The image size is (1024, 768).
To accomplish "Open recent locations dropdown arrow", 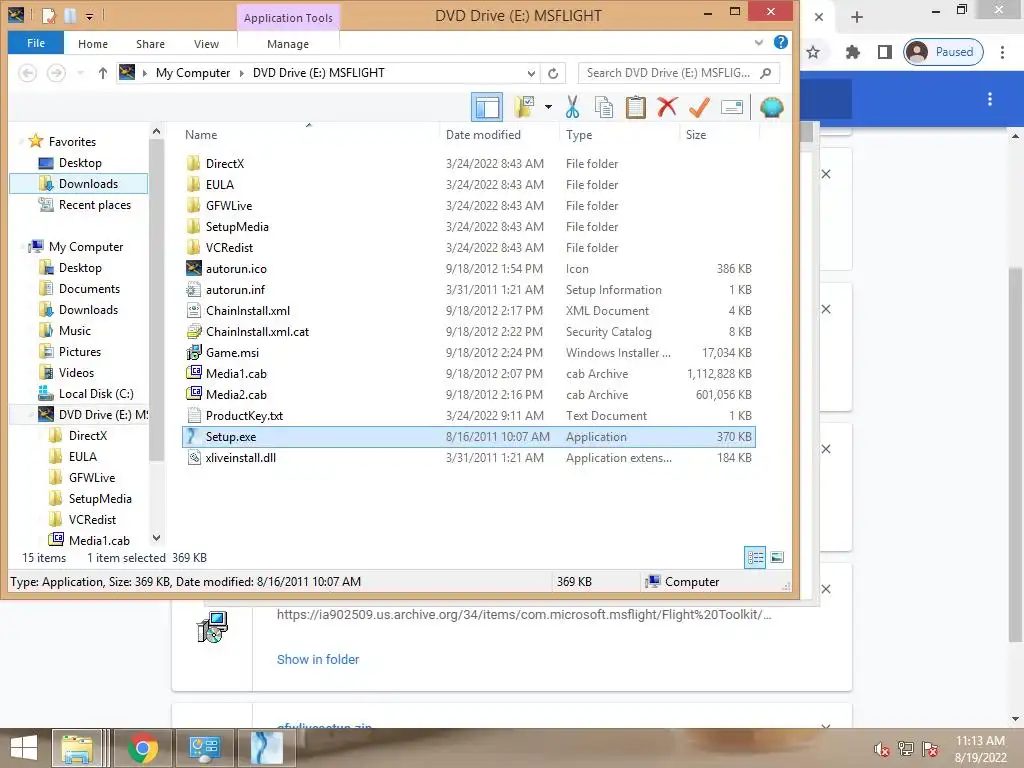I will [80, 73].
